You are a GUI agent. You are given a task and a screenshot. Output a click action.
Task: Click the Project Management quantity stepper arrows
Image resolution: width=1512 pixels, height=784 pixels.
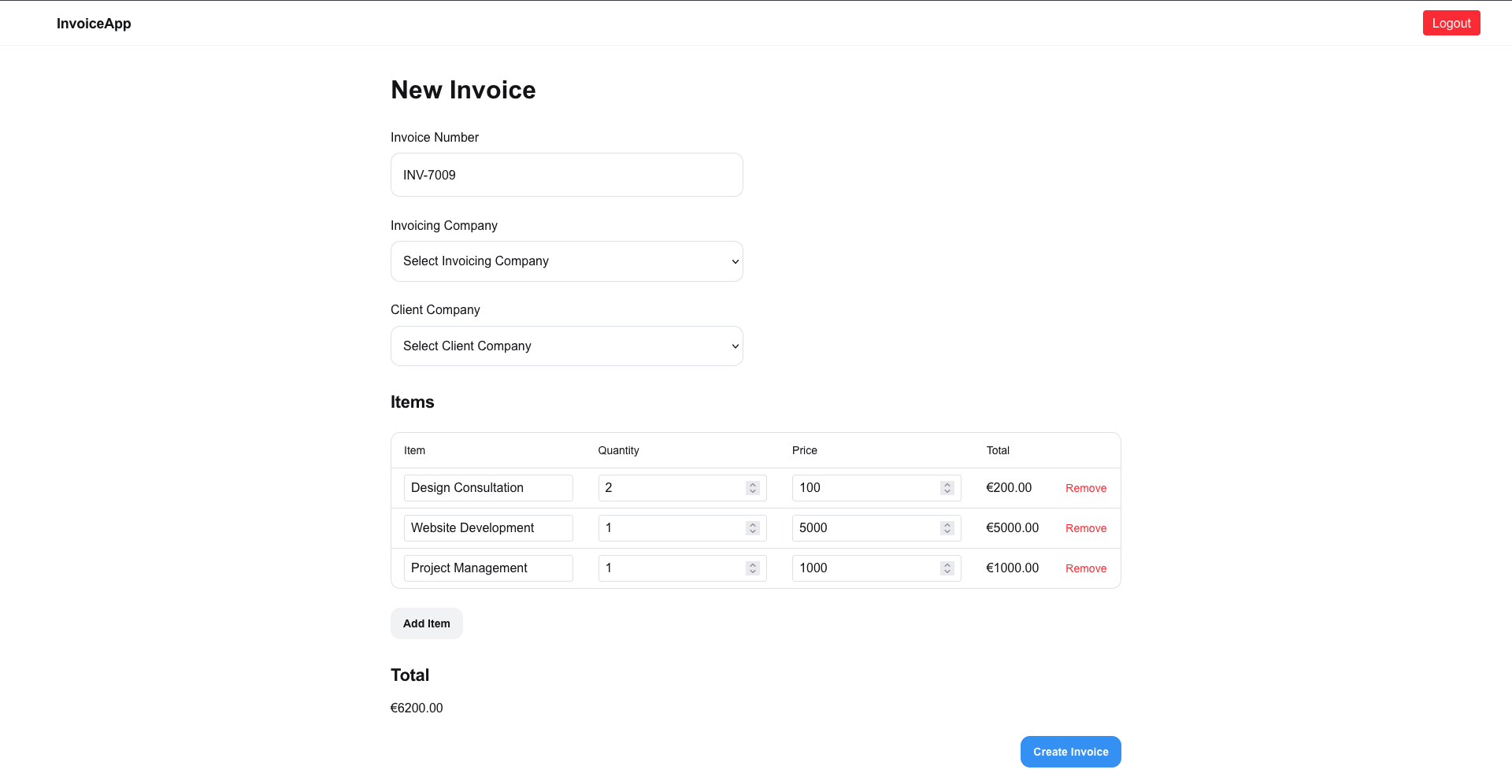click(x=753, y=568)
